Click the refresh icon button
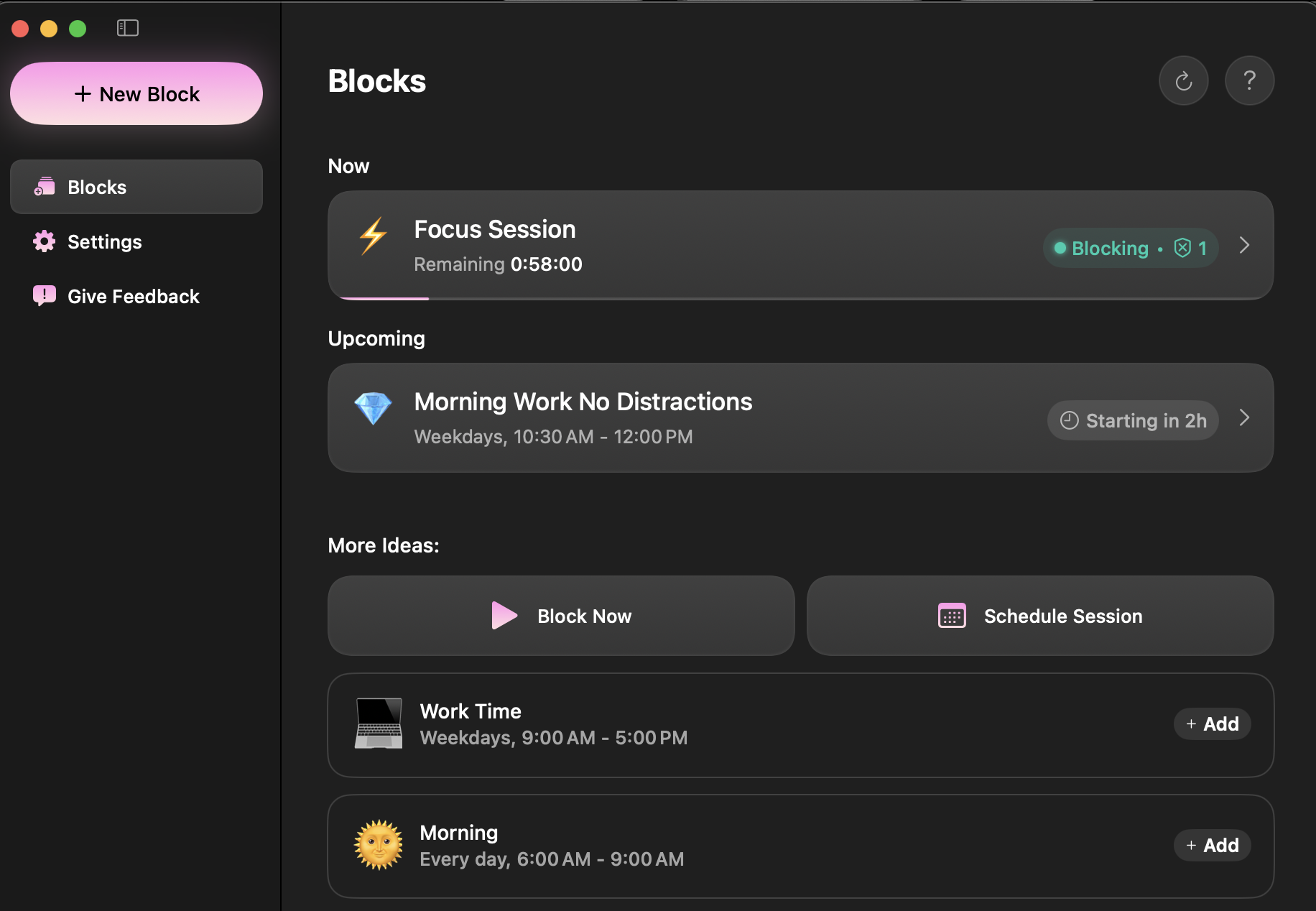Image resolution: width=1316 pixels, height=911 pixels. coord(1183,80)
